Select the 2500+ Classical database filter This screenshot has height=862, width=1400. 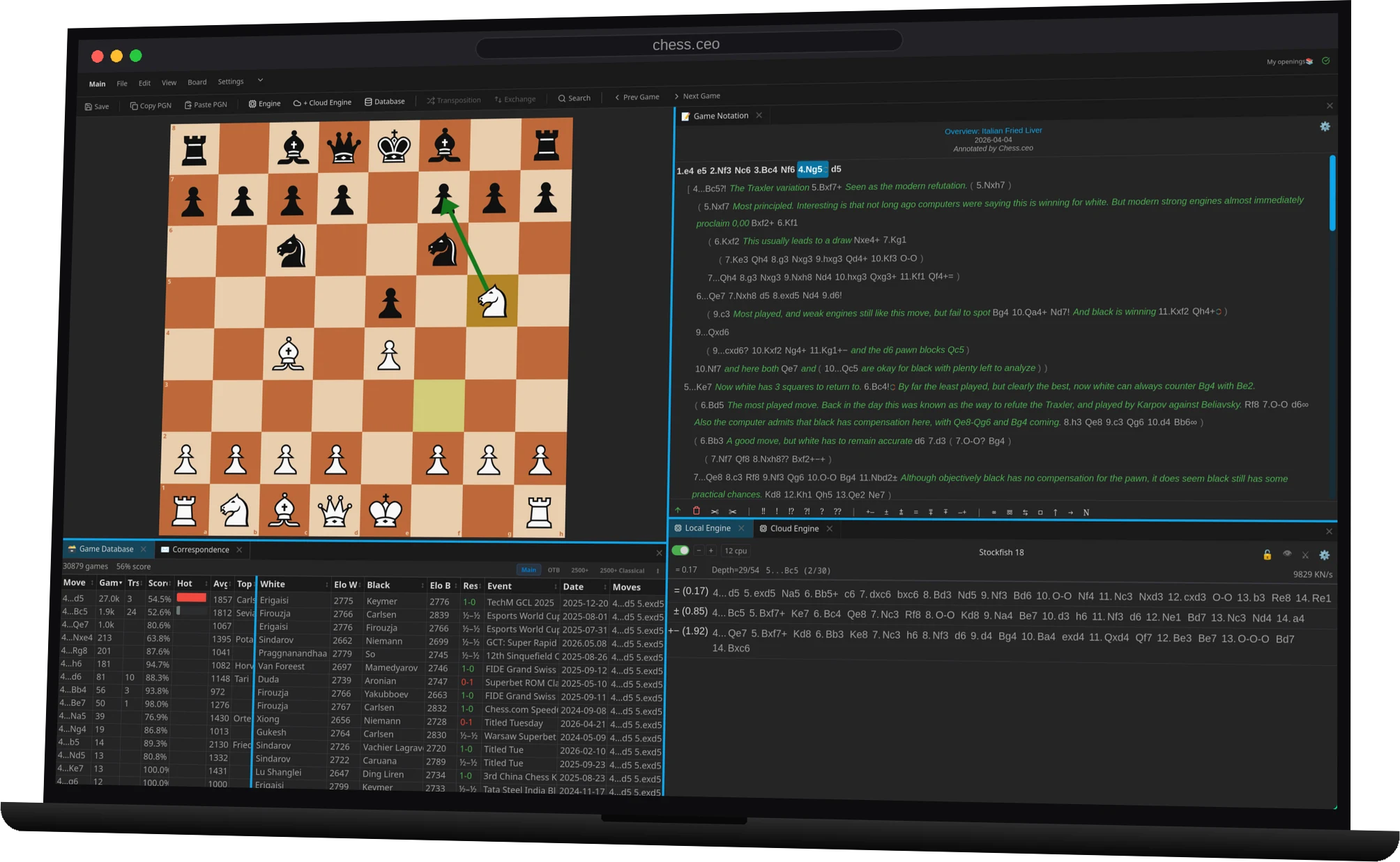tap(622, 570)
